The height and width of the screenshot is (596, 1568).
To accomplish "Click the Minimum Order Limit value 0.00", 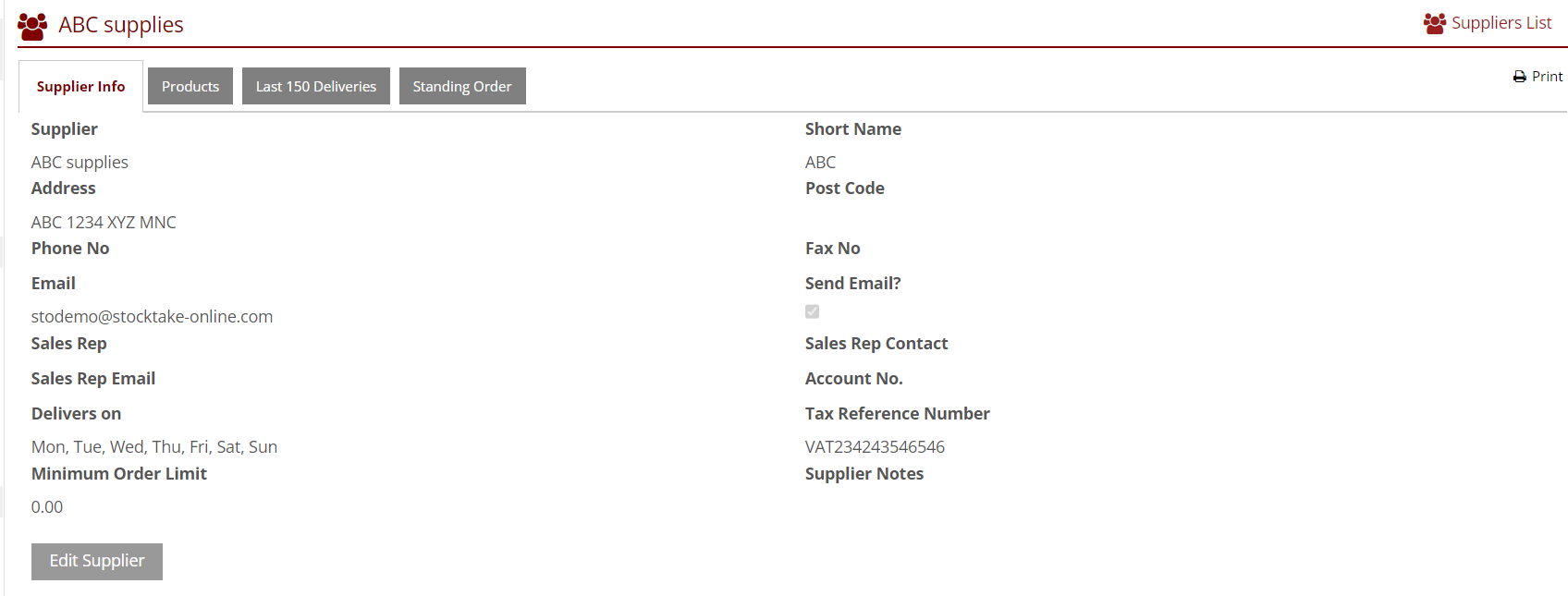I will [x=47, y=507].
